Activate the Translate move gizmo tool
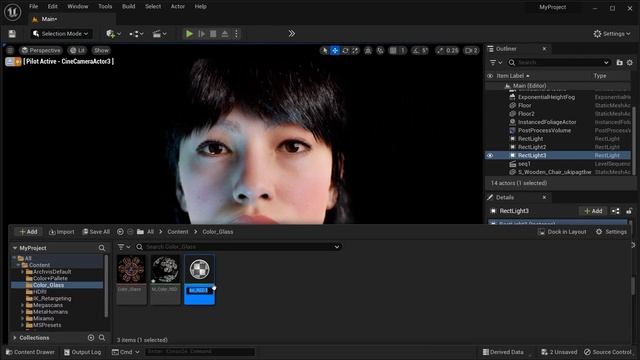640x360 pixels. coord(335,51)
